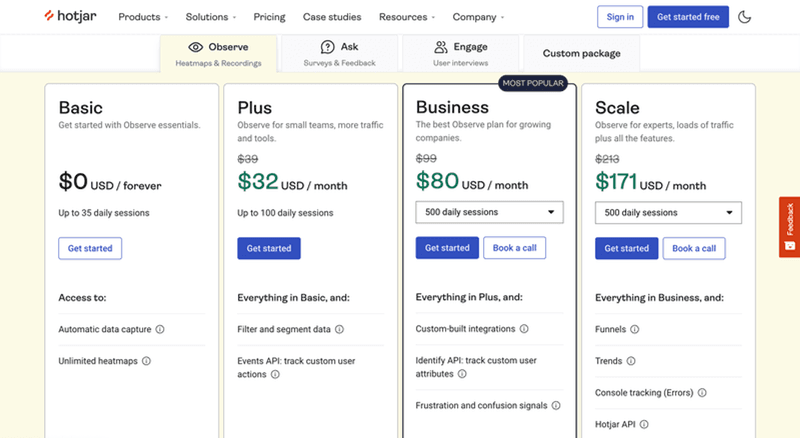
Task: Click info icon next to Console tracking (Errors)
Action: point(702,393)
